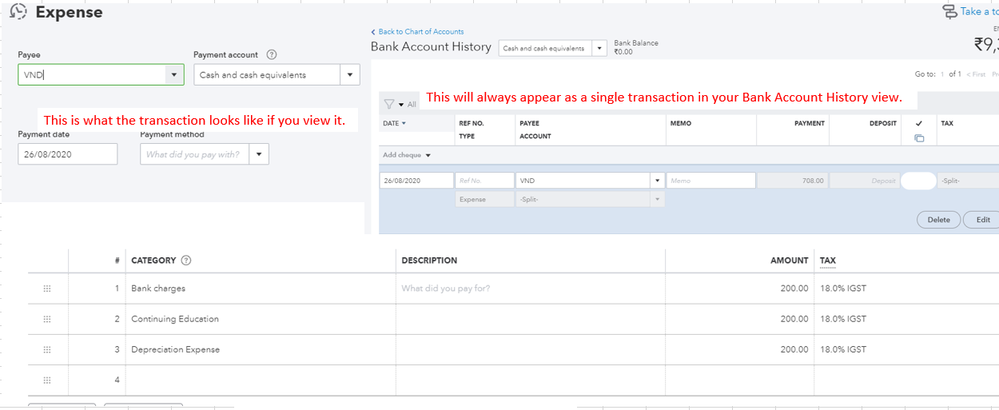The image size is (999, 410).
Task: Click the Expense recent transactions clock icon
Action: pos(17,13)
